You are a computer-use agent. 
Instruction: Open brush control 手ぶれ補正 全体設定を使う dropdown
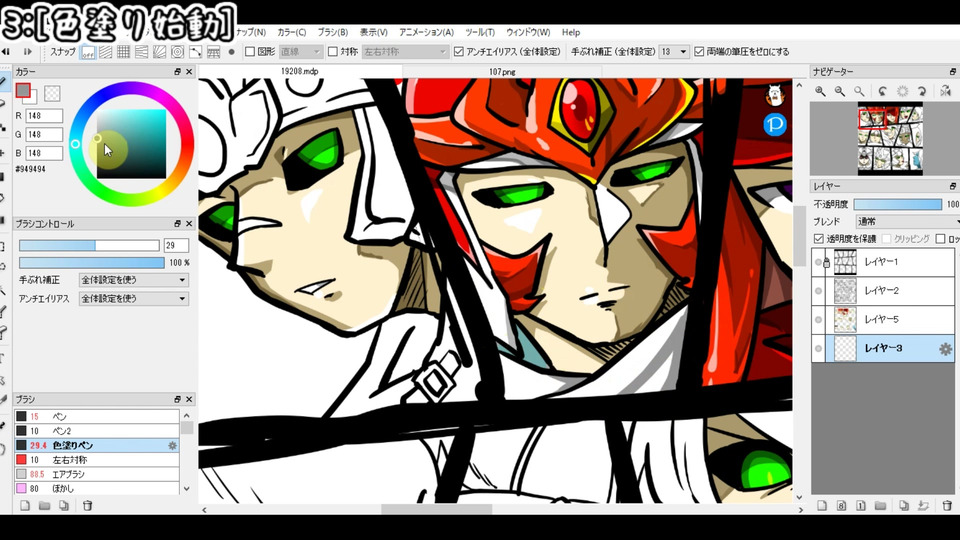[x=133, y=280]
